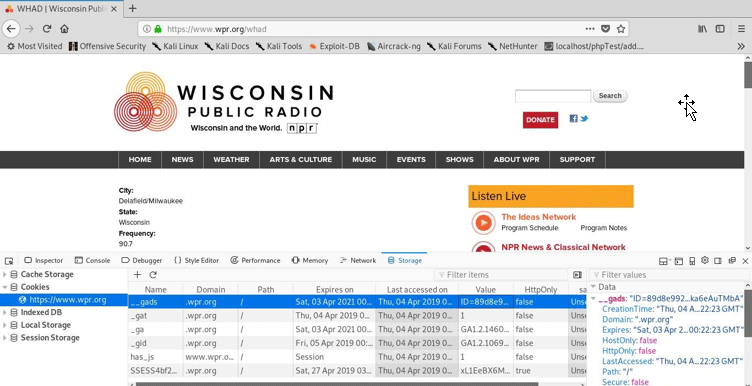This screenshot has height=386, width=752.
Task: Toggle the split console icon
Action: tap(679, 261)
